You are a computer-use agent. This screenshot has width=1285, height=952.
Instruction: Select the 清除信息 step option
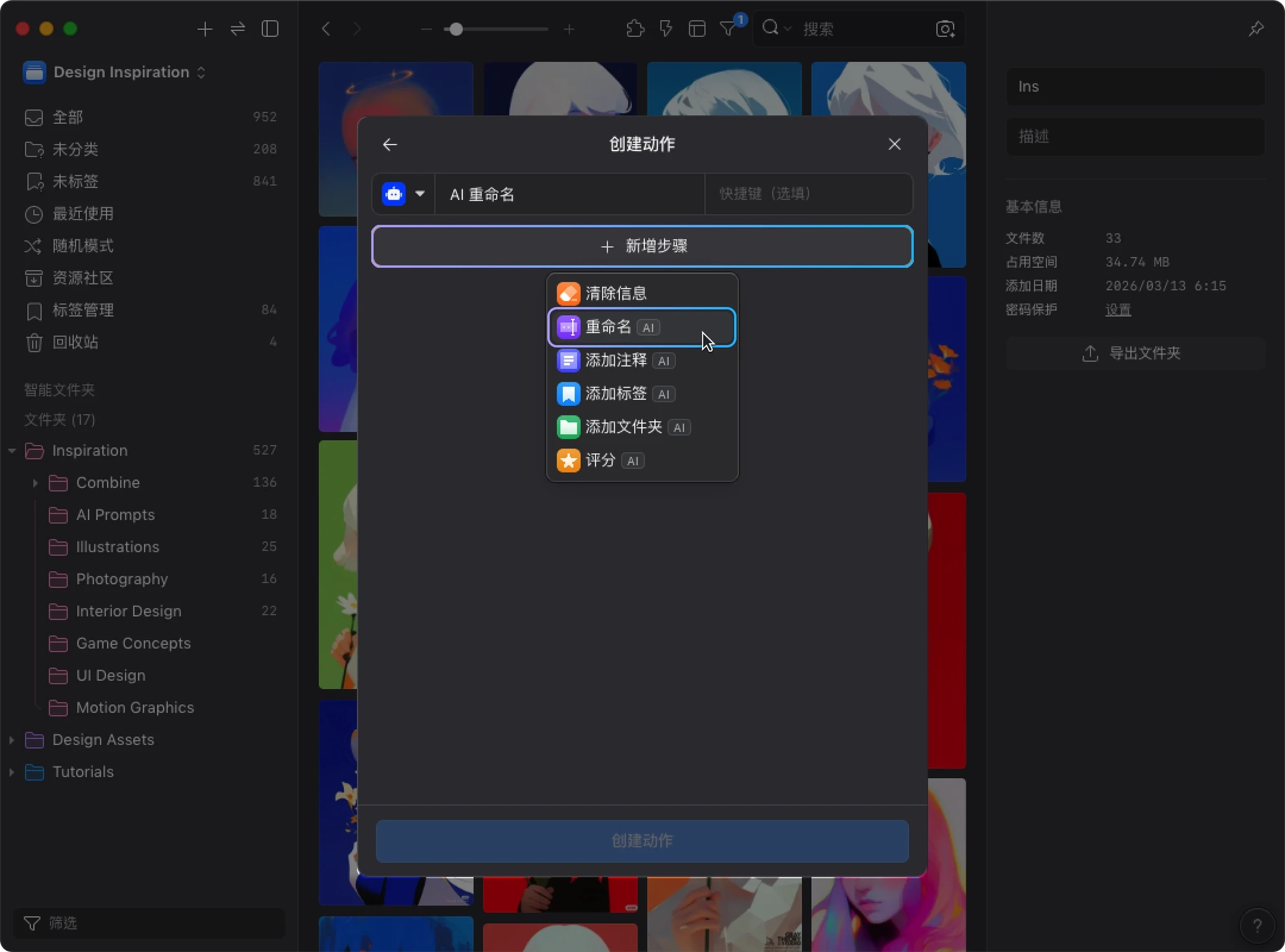tap(615, 293)
